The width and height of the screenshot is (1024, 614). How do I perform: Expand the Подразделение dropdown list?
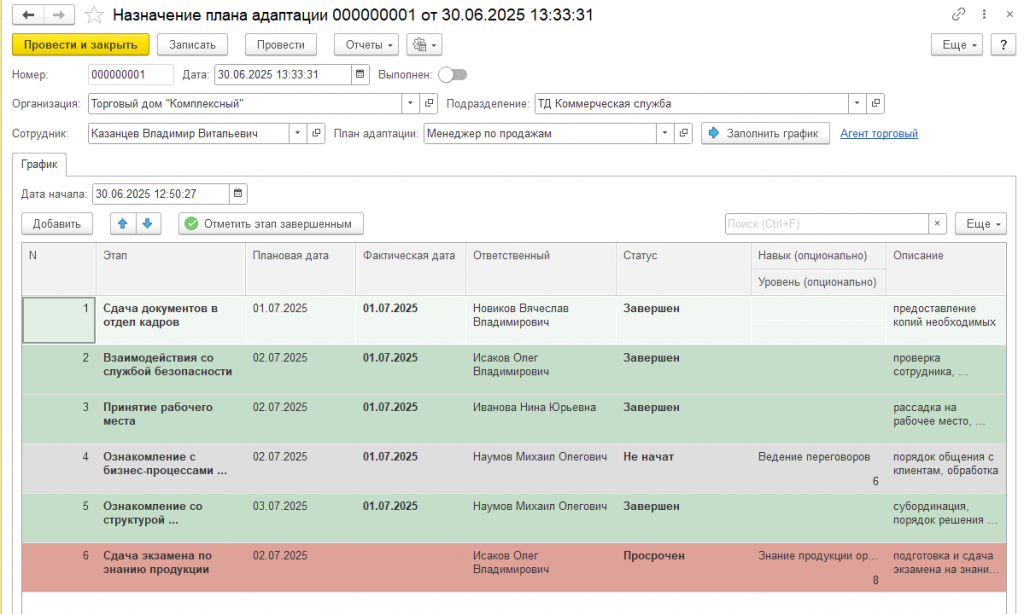(x=857, y=104)
